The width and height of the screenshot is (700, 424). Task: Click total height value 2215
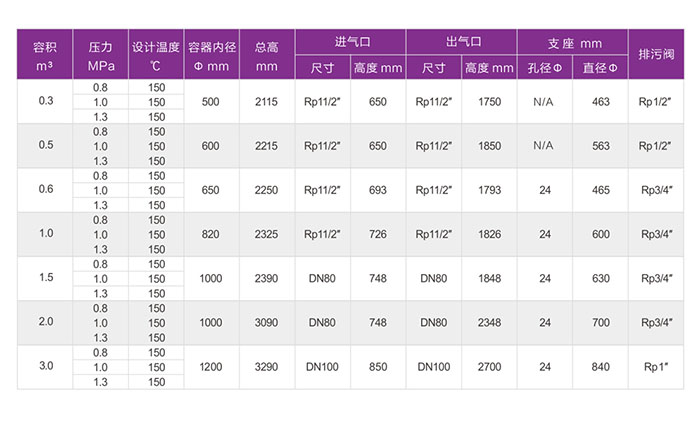click(267, 146)
